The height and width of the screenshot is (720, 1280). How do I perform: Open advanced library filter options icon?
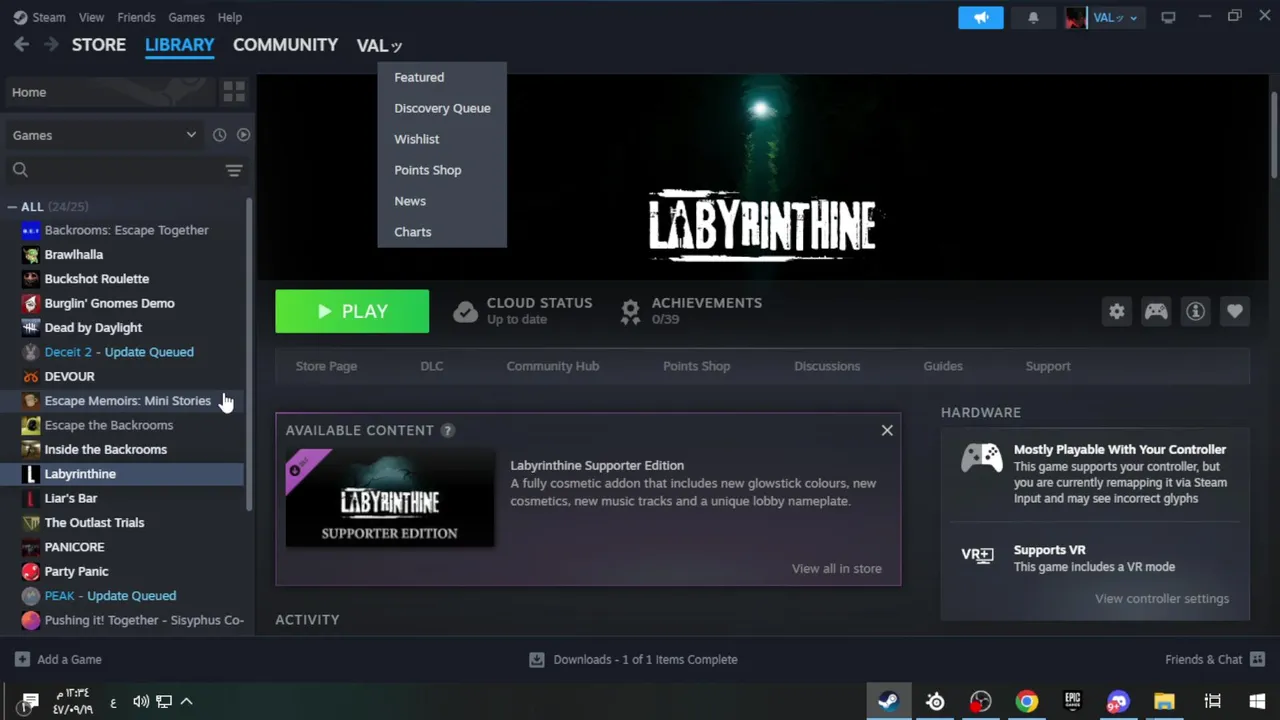point(234,170)
